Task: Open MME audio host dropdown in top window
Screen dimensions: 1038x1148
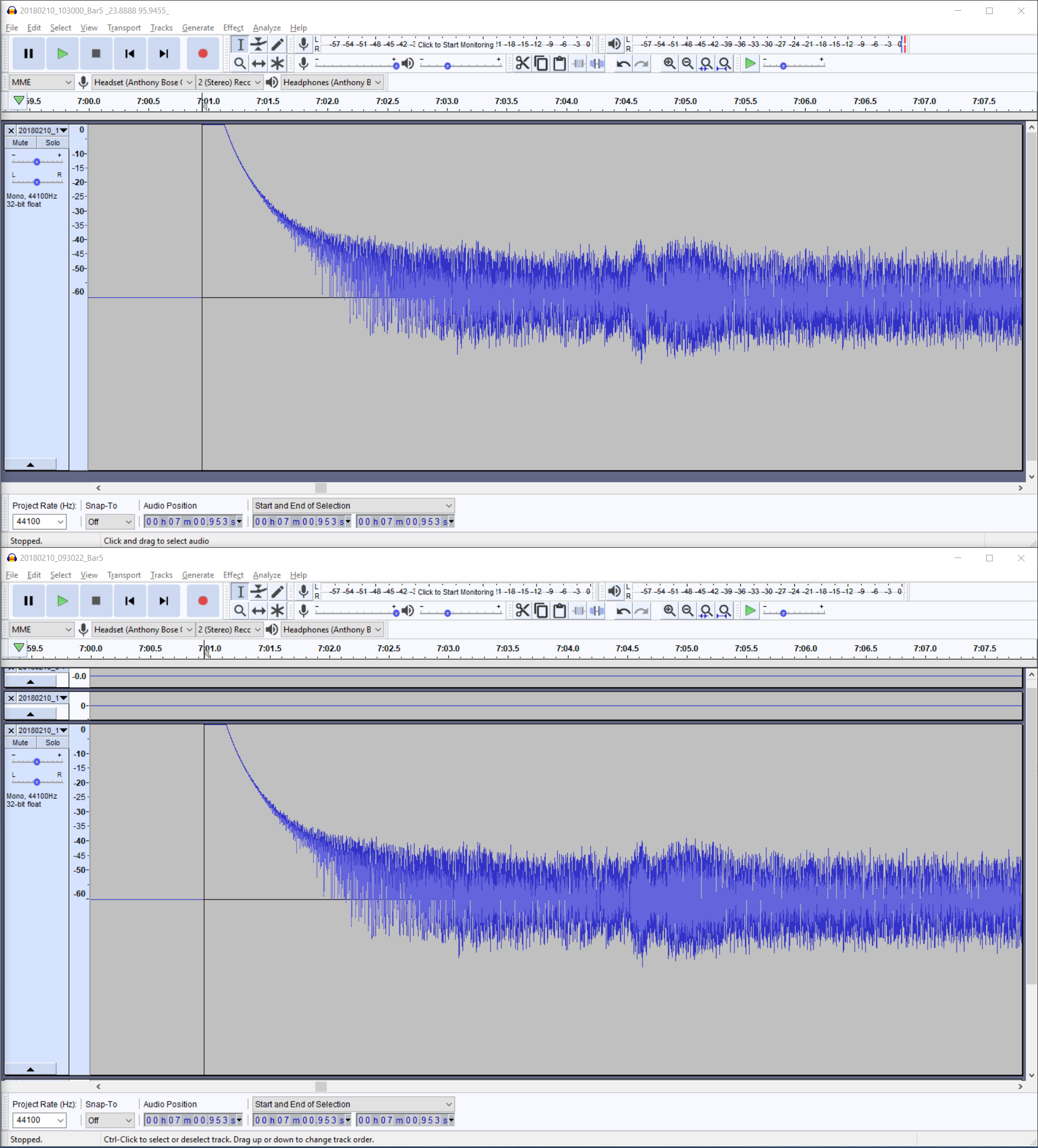Action: pyautogui.click(x=42, y=83)
